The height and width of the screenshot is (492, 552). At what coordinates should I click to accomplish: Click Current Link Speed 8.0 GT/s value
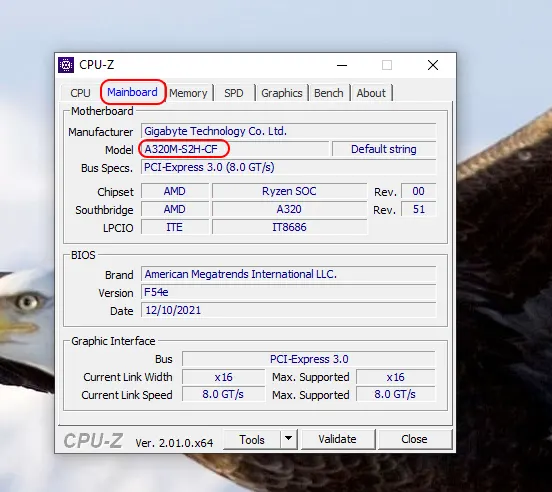[224, 394]
